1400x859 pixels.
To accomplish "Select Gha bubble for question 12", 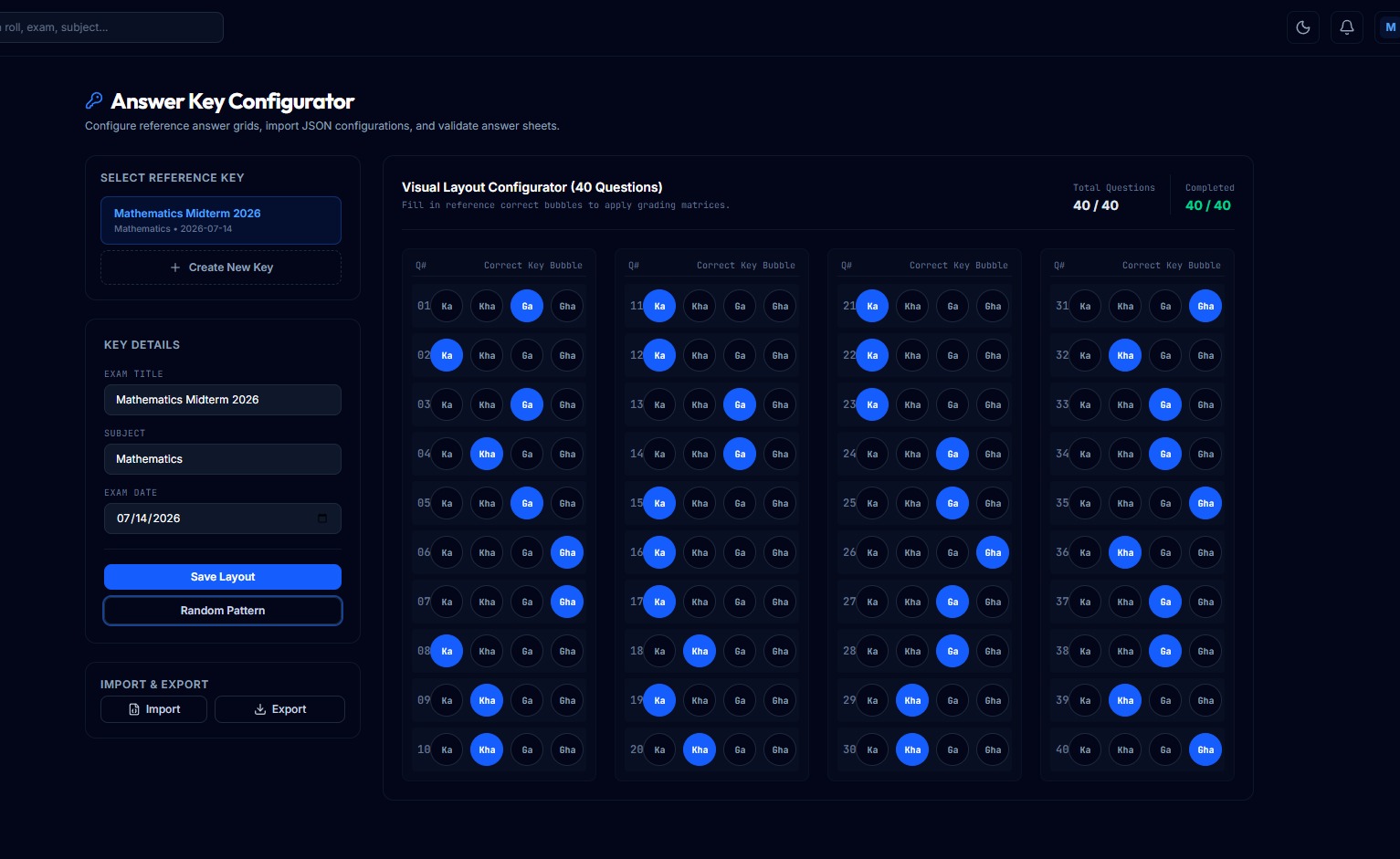I will (780, 355).
